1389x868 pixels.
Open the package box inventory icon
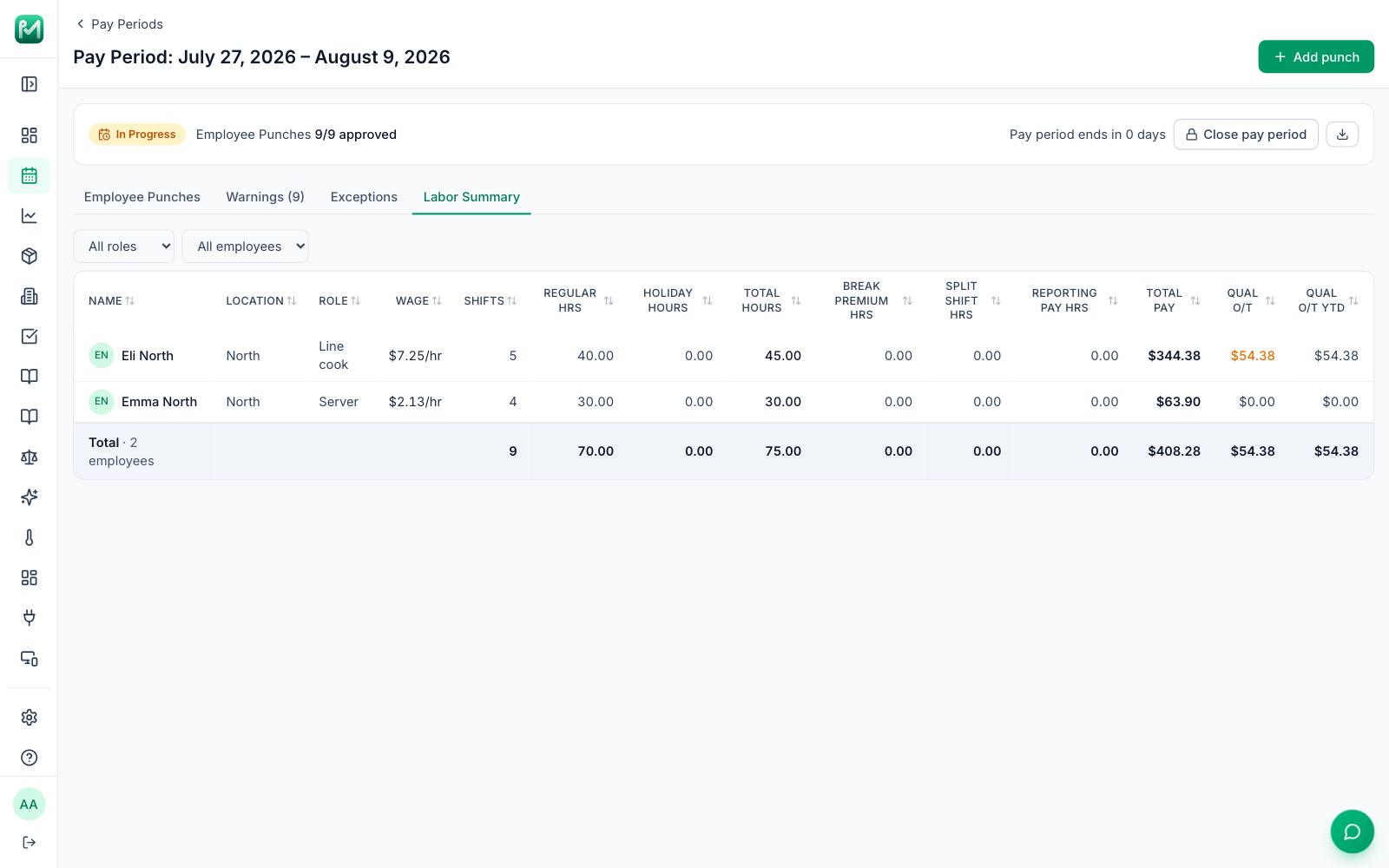click(x=29, y=256)
